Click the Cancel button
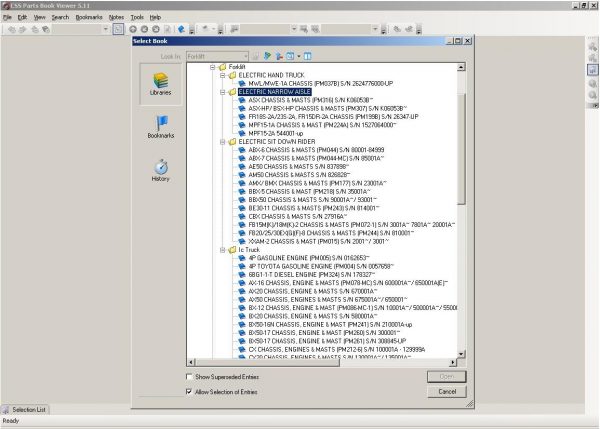Viewport: 600px width, 429px height. point(447,391)
